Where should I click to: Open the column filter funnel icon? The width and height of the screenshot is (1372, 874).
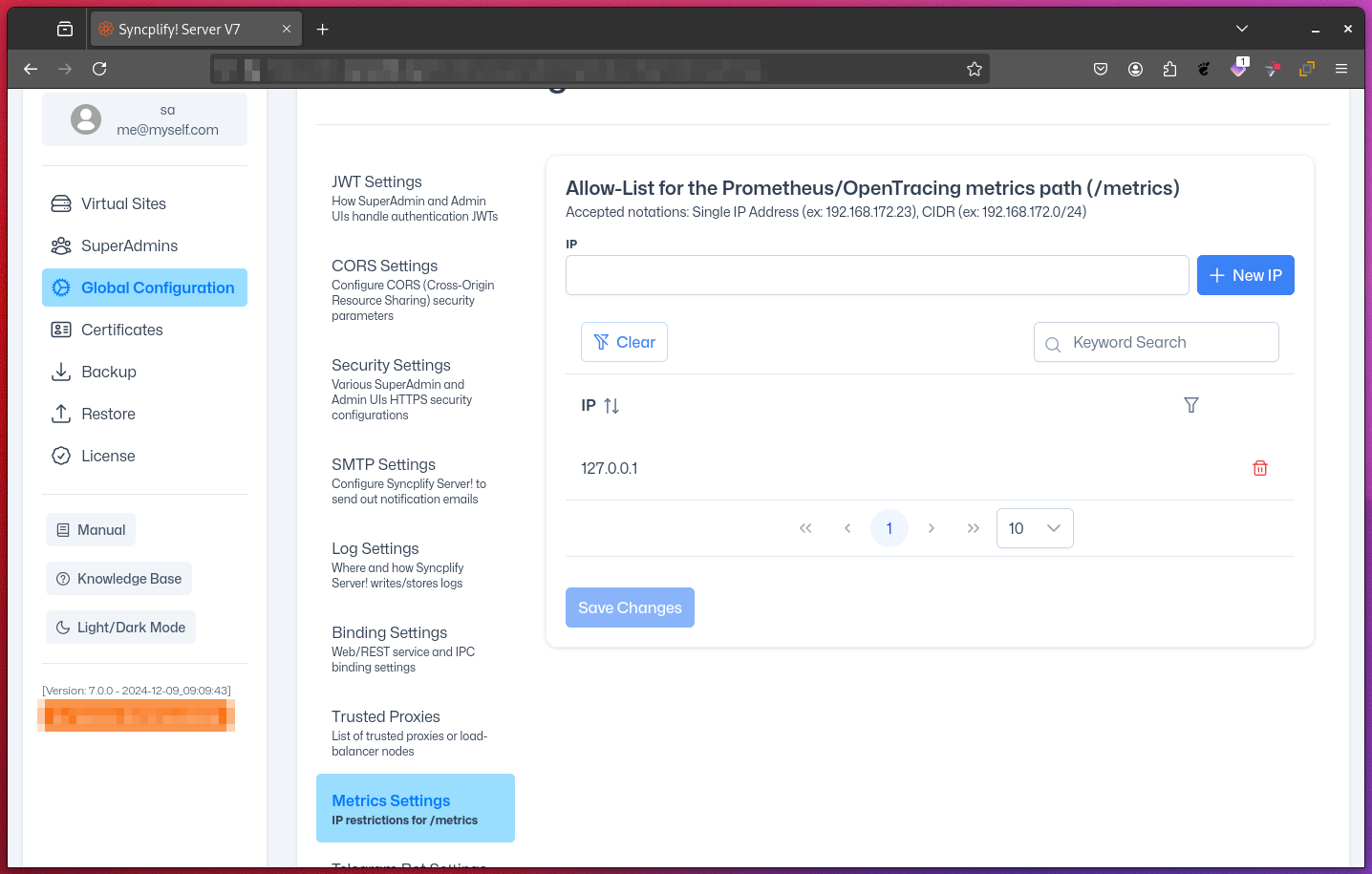pos(1190,405)
